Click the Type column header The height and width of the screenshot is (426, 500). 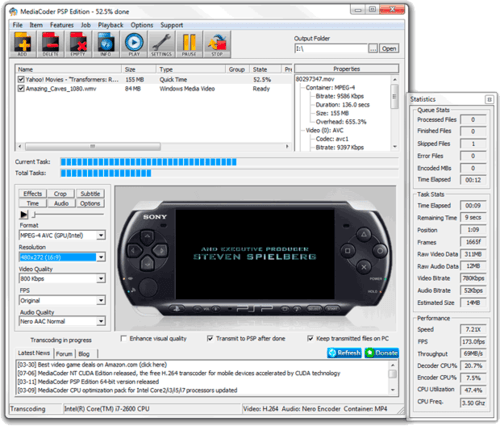coord(191,69)
